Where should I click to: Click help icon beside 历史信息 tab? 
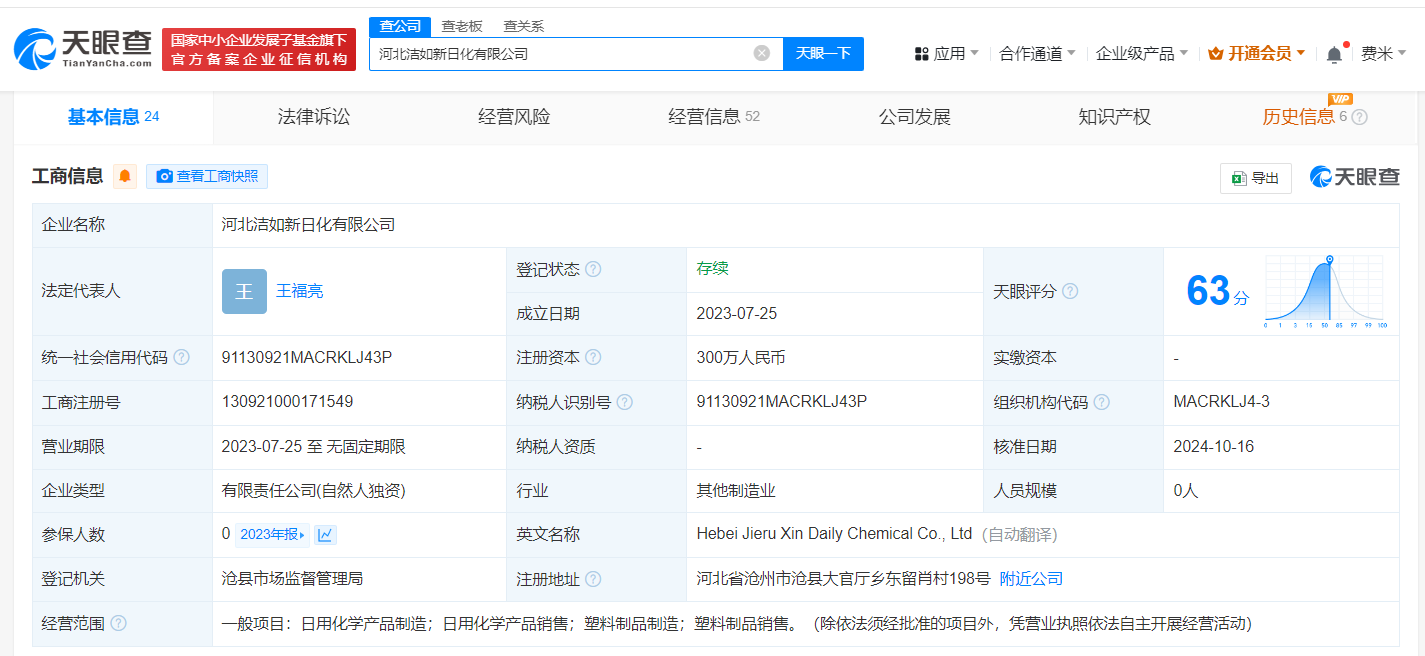coord(1359,117)
